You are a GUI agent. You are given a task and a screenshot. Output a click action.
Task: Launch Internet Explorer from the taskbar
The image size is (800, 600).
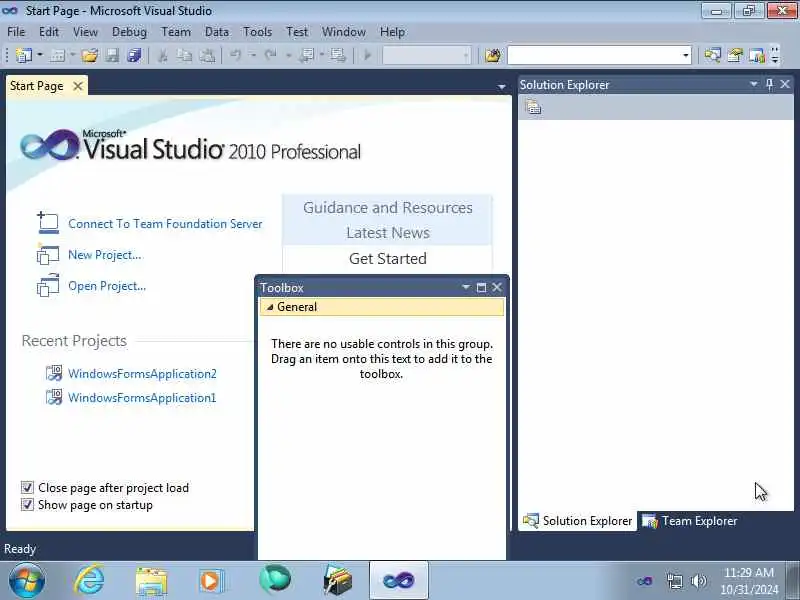tap(90, 581)
